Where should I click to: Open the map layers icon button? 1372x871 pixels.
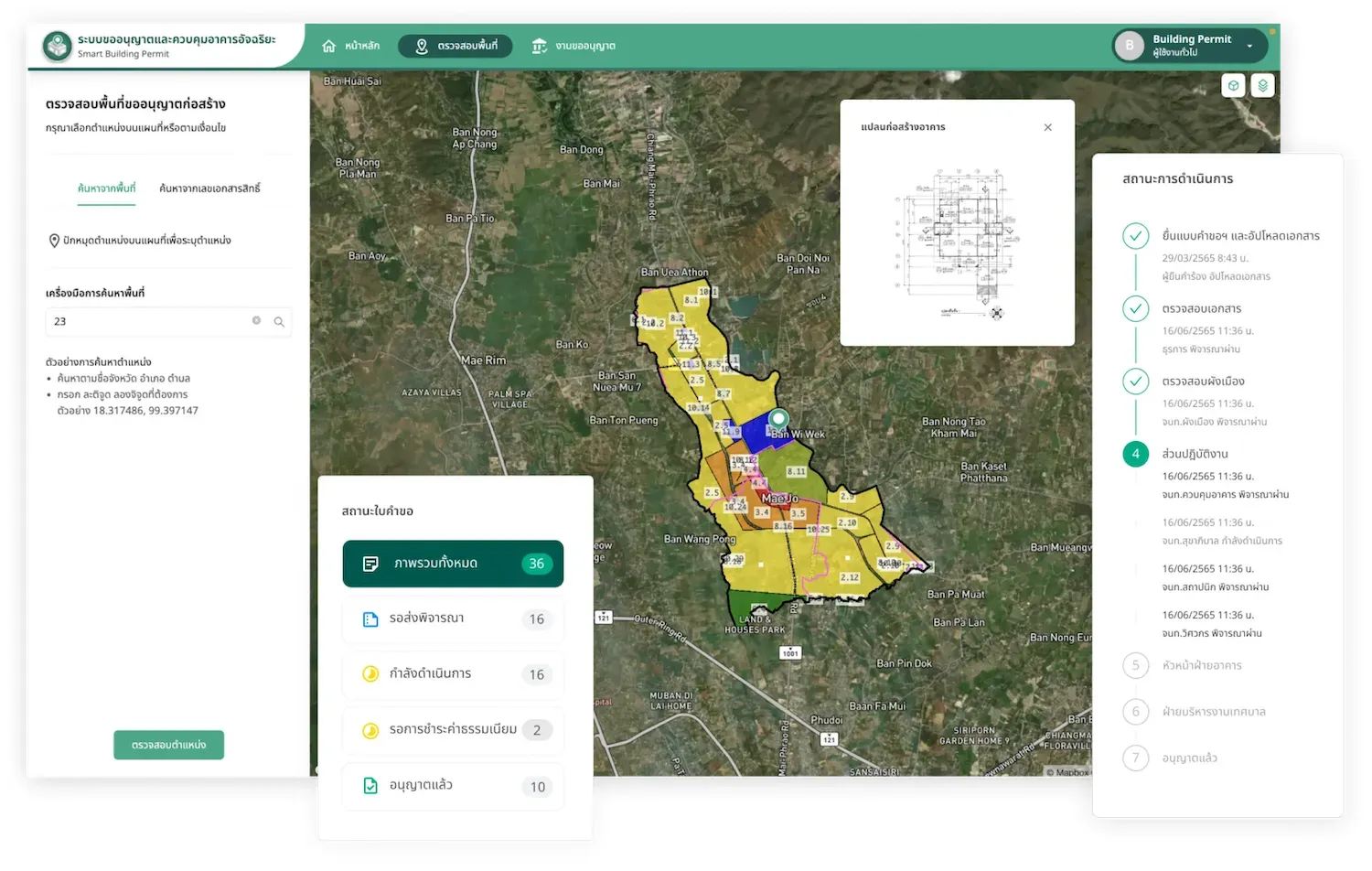click(x=1262, y=85)
